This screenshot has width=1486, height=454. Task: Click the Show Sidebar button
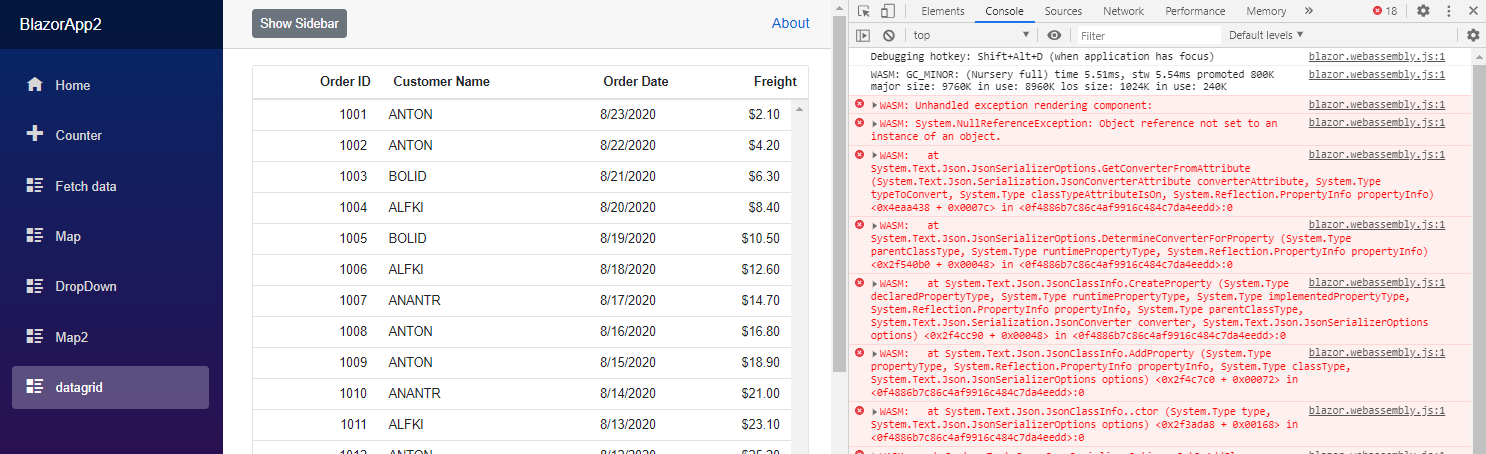point(299,23)
